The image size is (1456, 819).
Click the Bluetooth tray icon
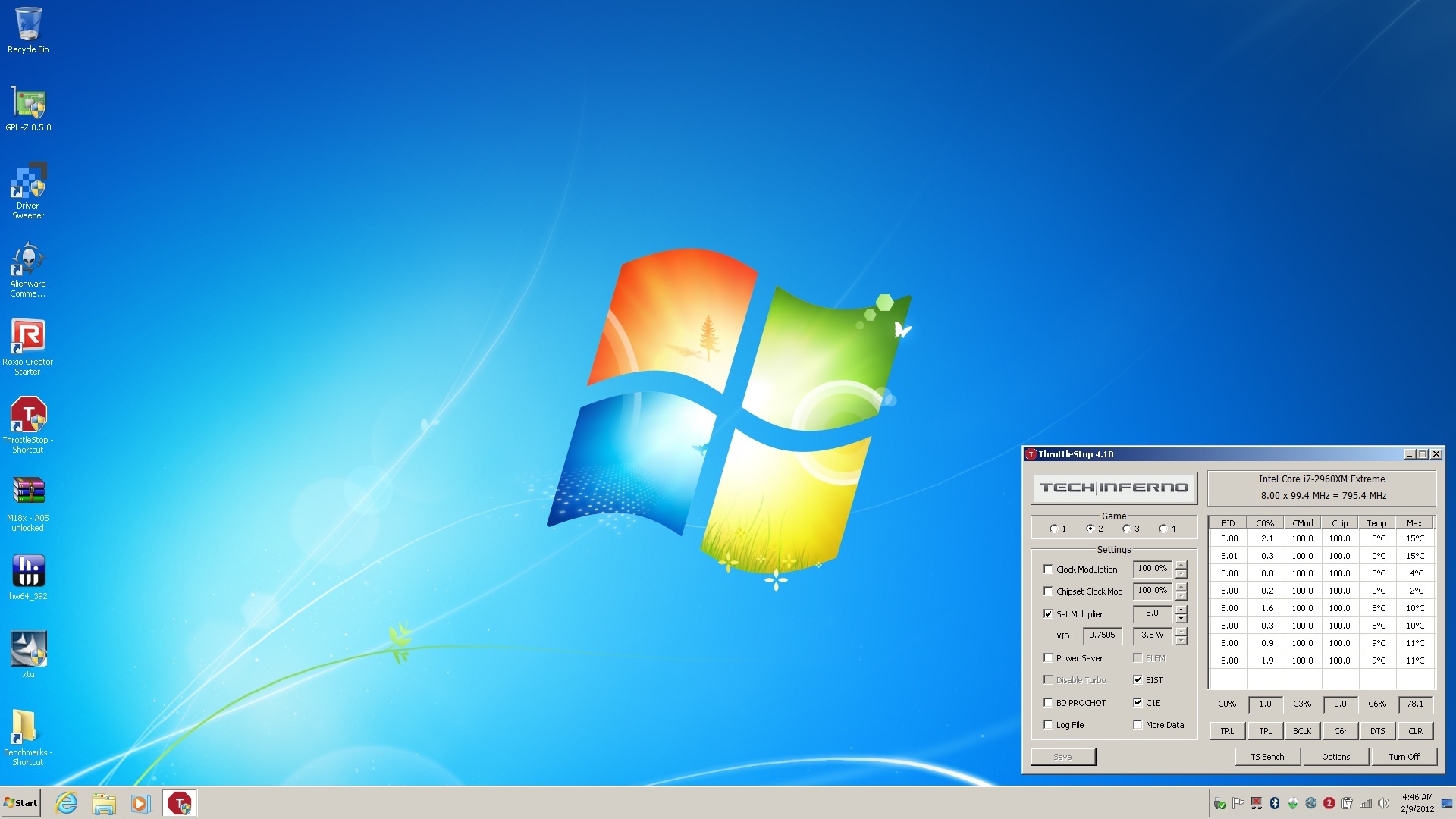pos(1274,803)
